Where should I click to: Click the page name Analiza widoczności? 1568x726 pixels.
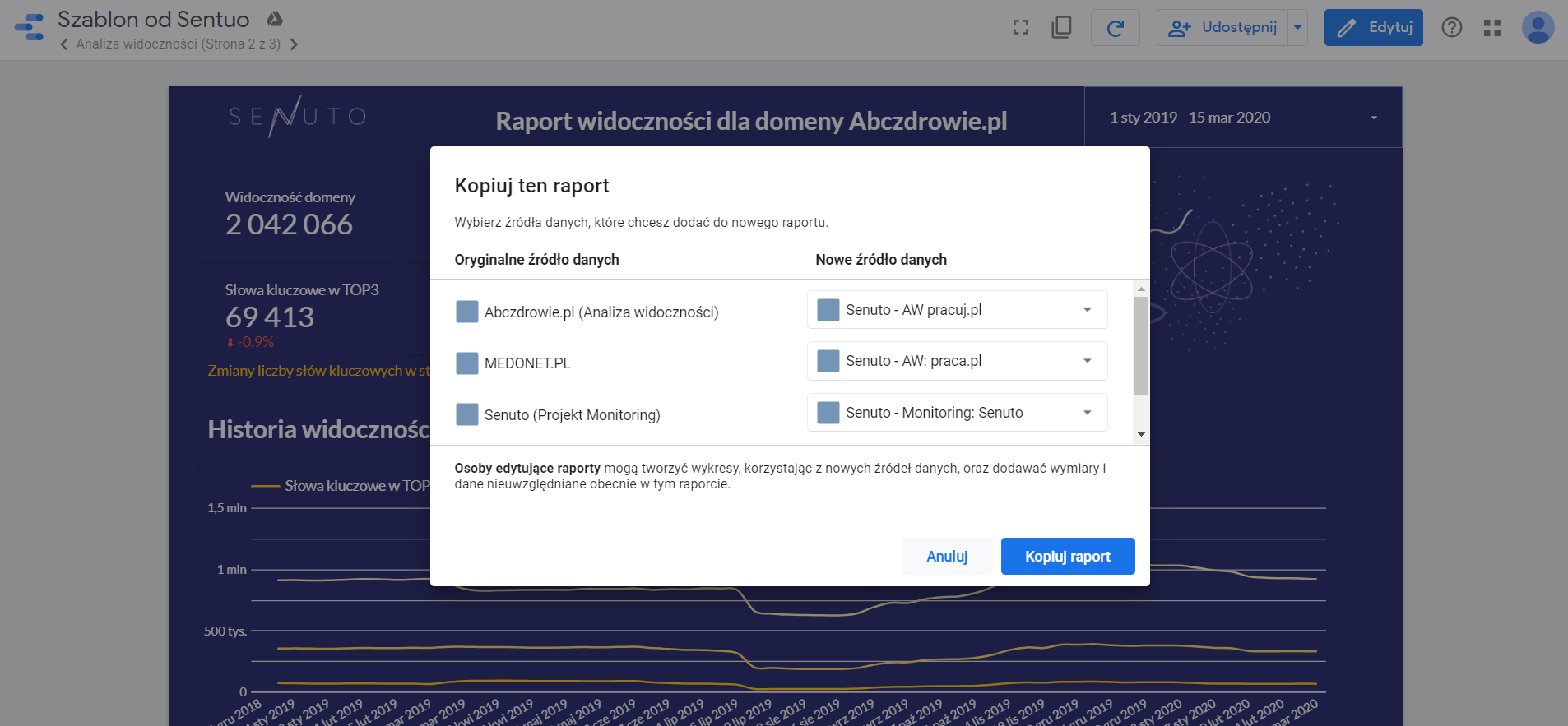(179, 44)
